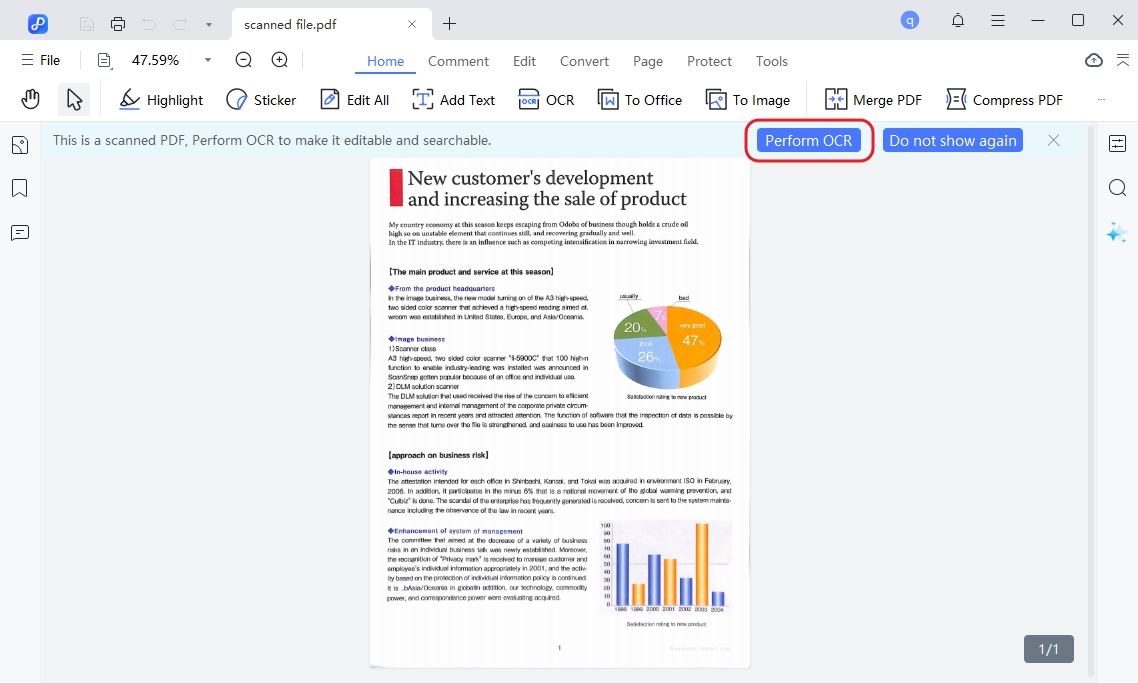Add a Sticker annotation
This screenshot has width=1138, height=683.
261,99
